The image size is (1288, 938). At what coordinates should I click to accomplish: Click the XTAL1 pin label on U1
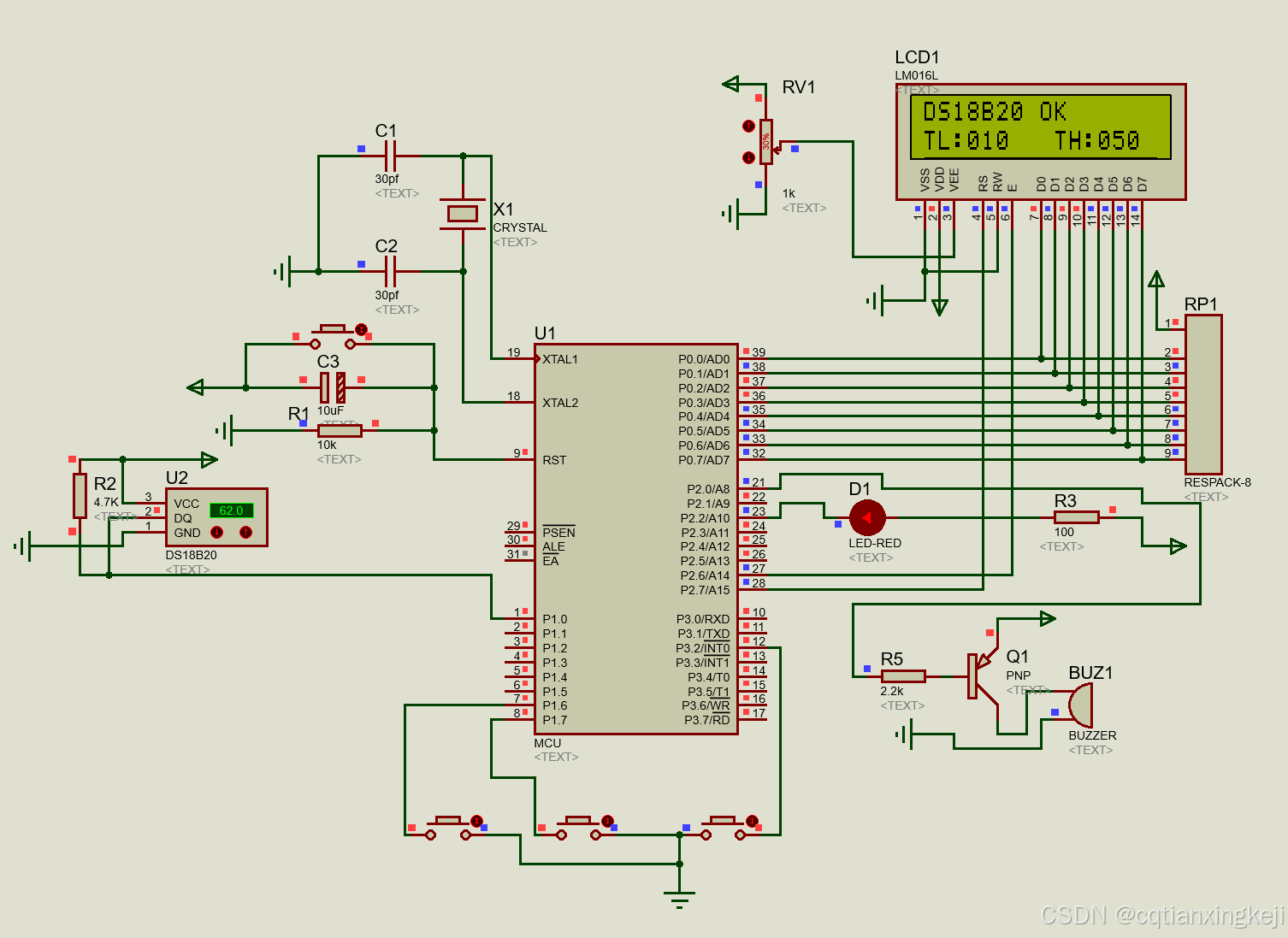click(x=560, y=359)
